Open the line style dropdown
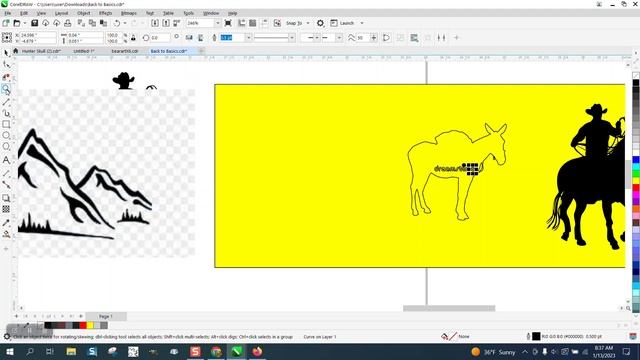 pos(291,38)
